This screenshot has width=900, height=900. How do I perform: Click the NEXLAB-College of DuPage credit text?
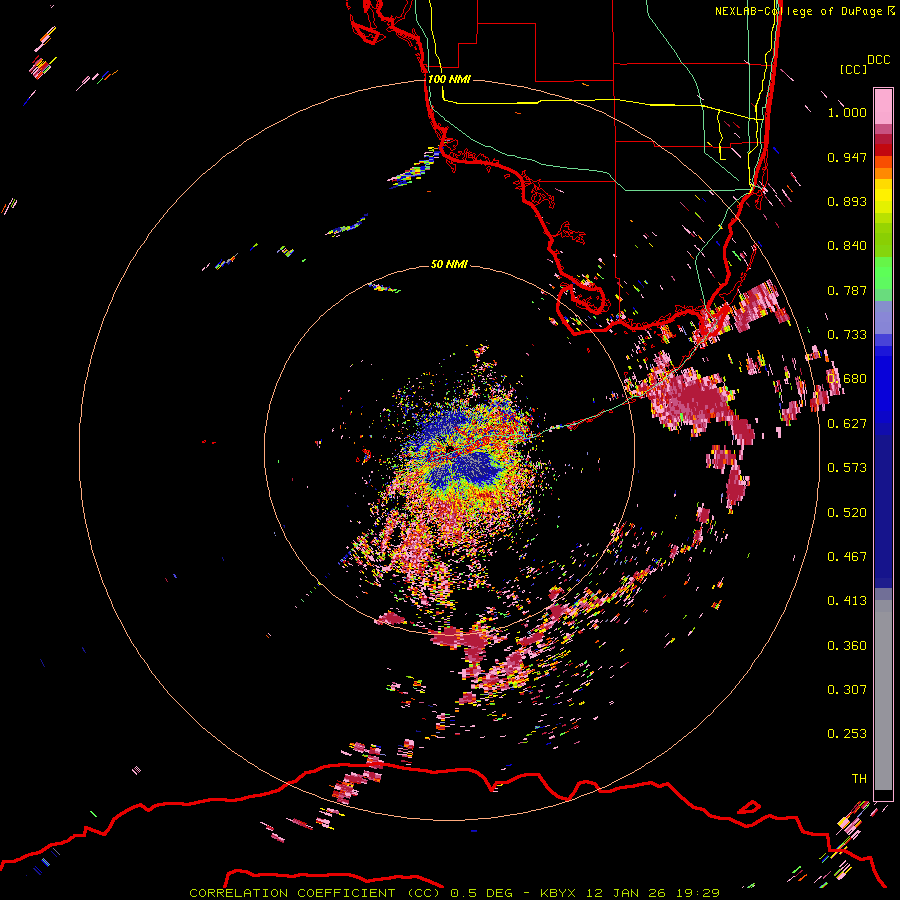tap(802, 11)
